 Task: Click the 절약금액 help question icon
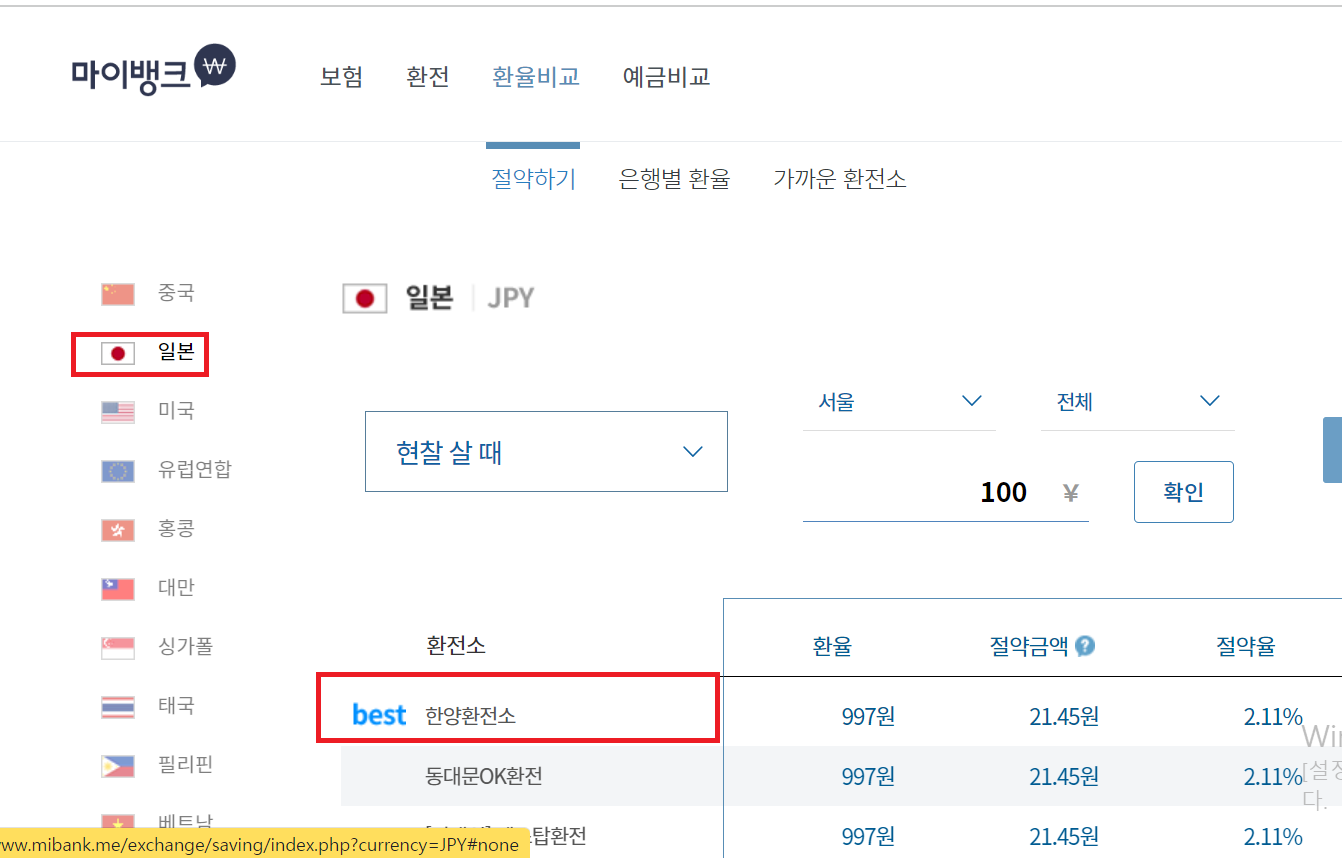pyautogui.click(x=1085, y=646)
